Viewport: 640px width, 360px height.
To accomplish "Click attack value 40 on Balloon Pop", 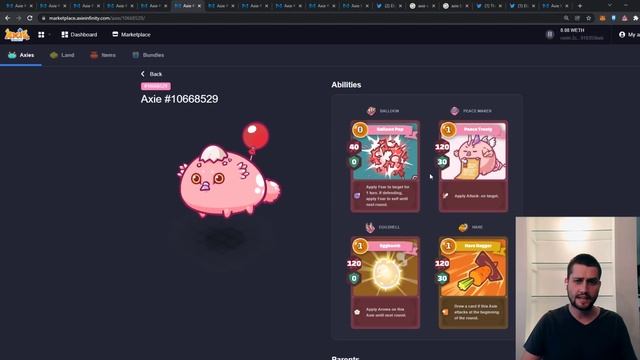I will 354,147.
